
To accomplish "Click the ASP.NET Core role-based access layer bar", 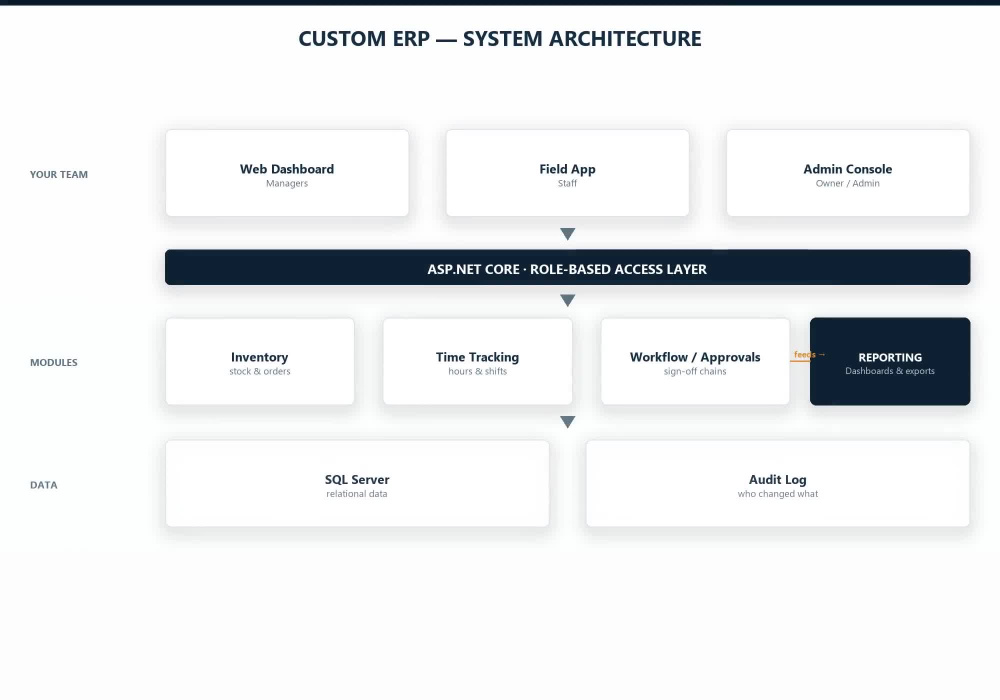I will click(x=568, y=267).
